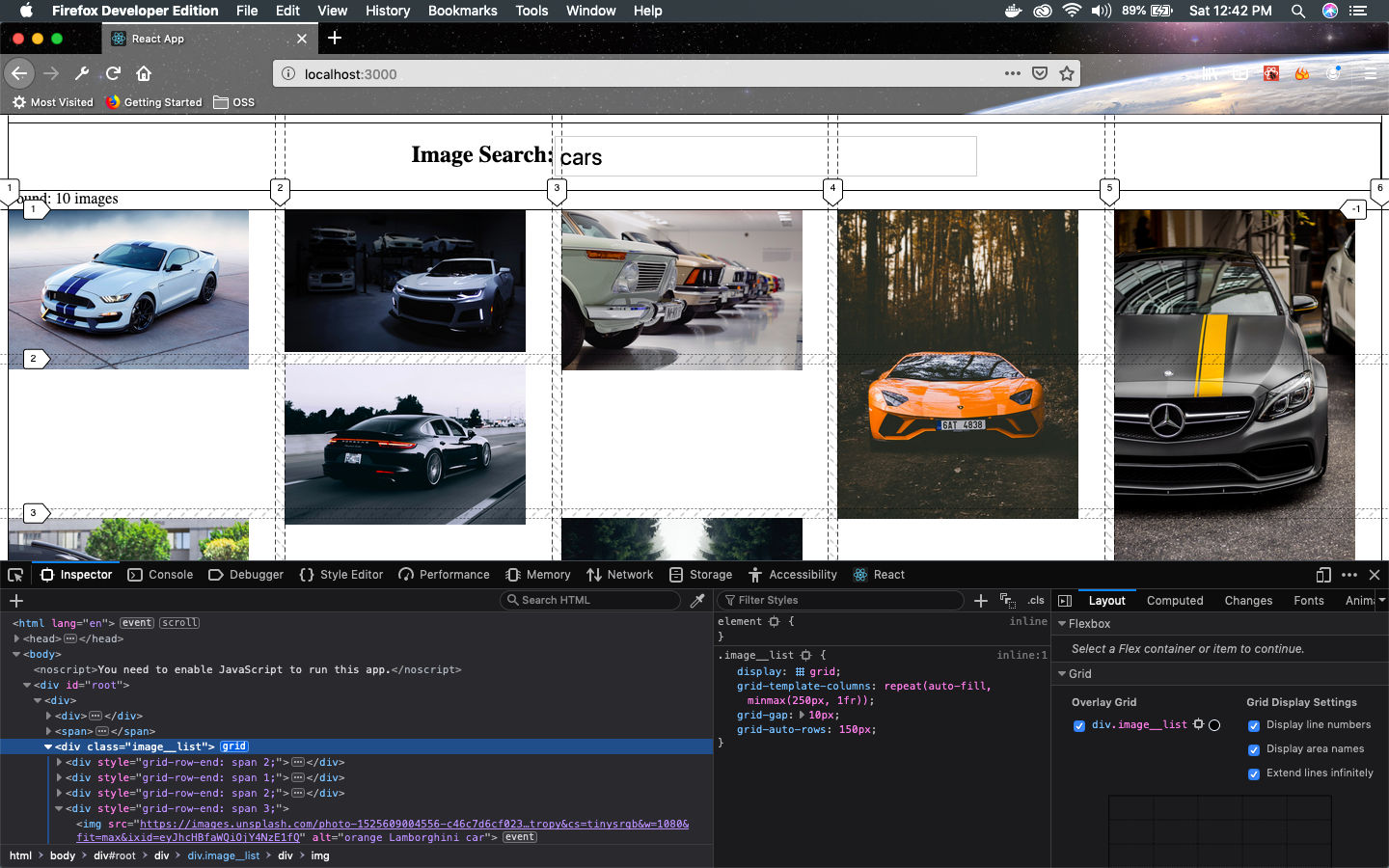Show more sidebar tabs dropdown arrow
The image size is (1389, 868).
[1381, 600]
